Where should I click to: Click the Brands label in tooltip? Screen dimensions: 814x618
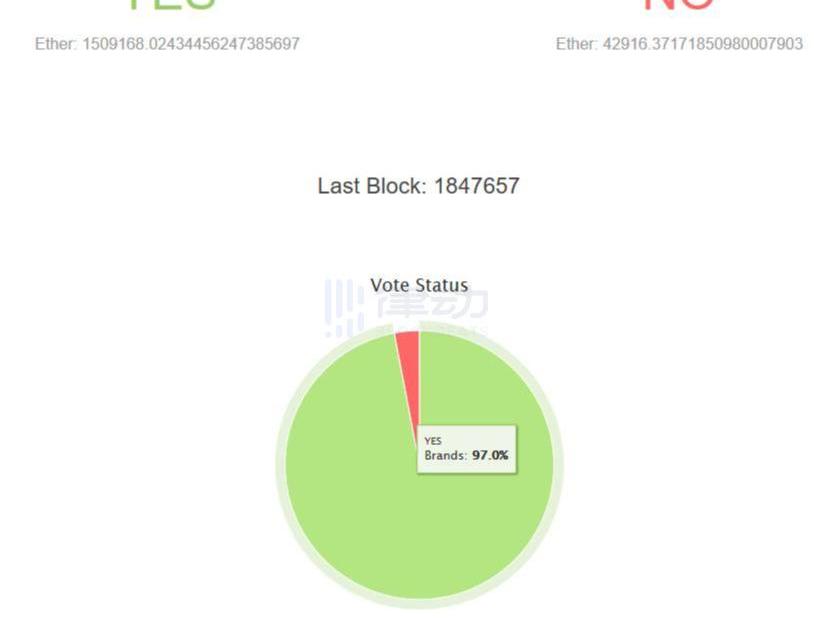(446, 455)
